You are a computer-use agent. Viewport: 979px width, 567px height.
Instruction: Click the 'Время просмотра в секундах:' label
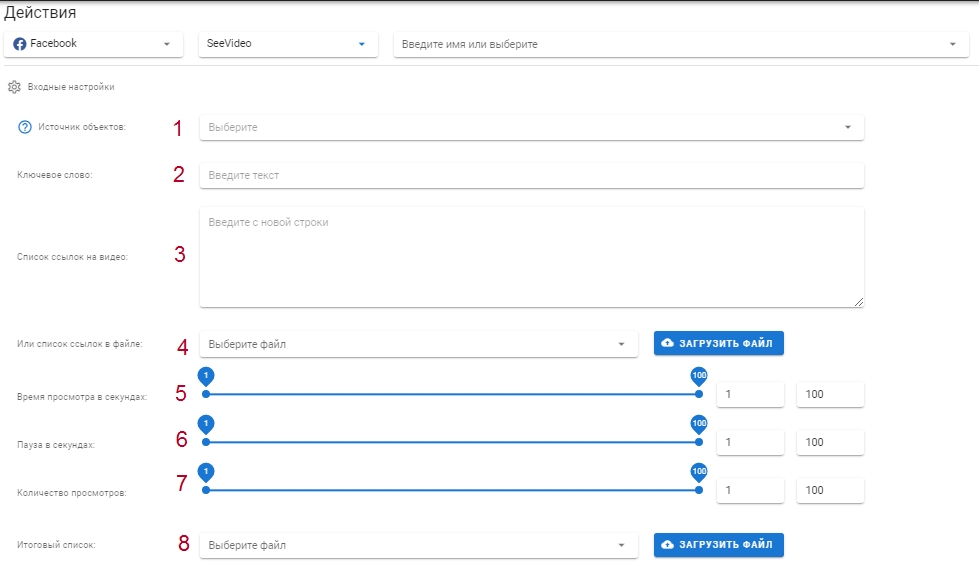[x=82, y=397]
